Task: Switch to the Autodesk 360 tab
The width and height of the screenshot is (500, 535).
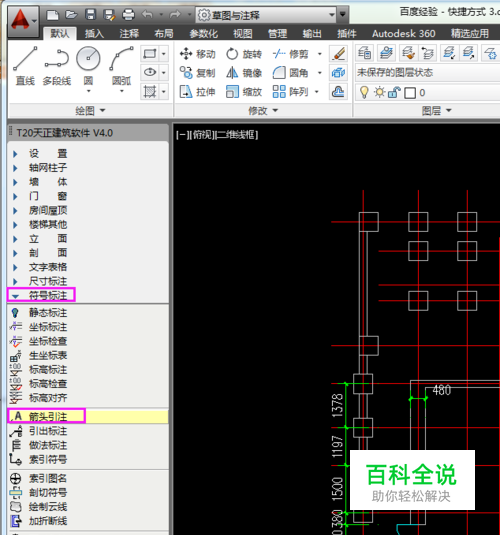Action: (x=403, y=33)
